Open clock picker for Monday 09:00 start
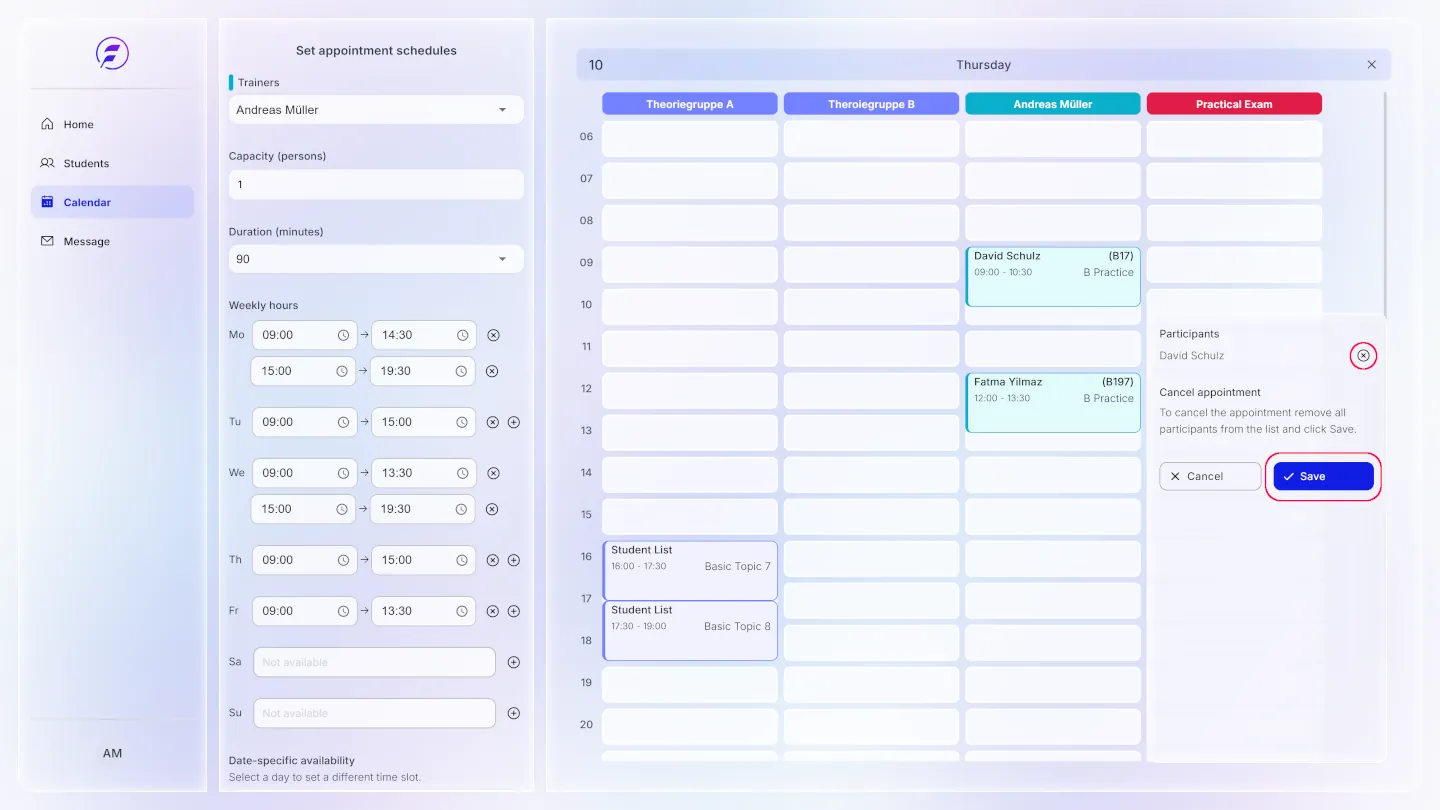This screenshot has width=1440, height=810. click(x=343, y=335)
